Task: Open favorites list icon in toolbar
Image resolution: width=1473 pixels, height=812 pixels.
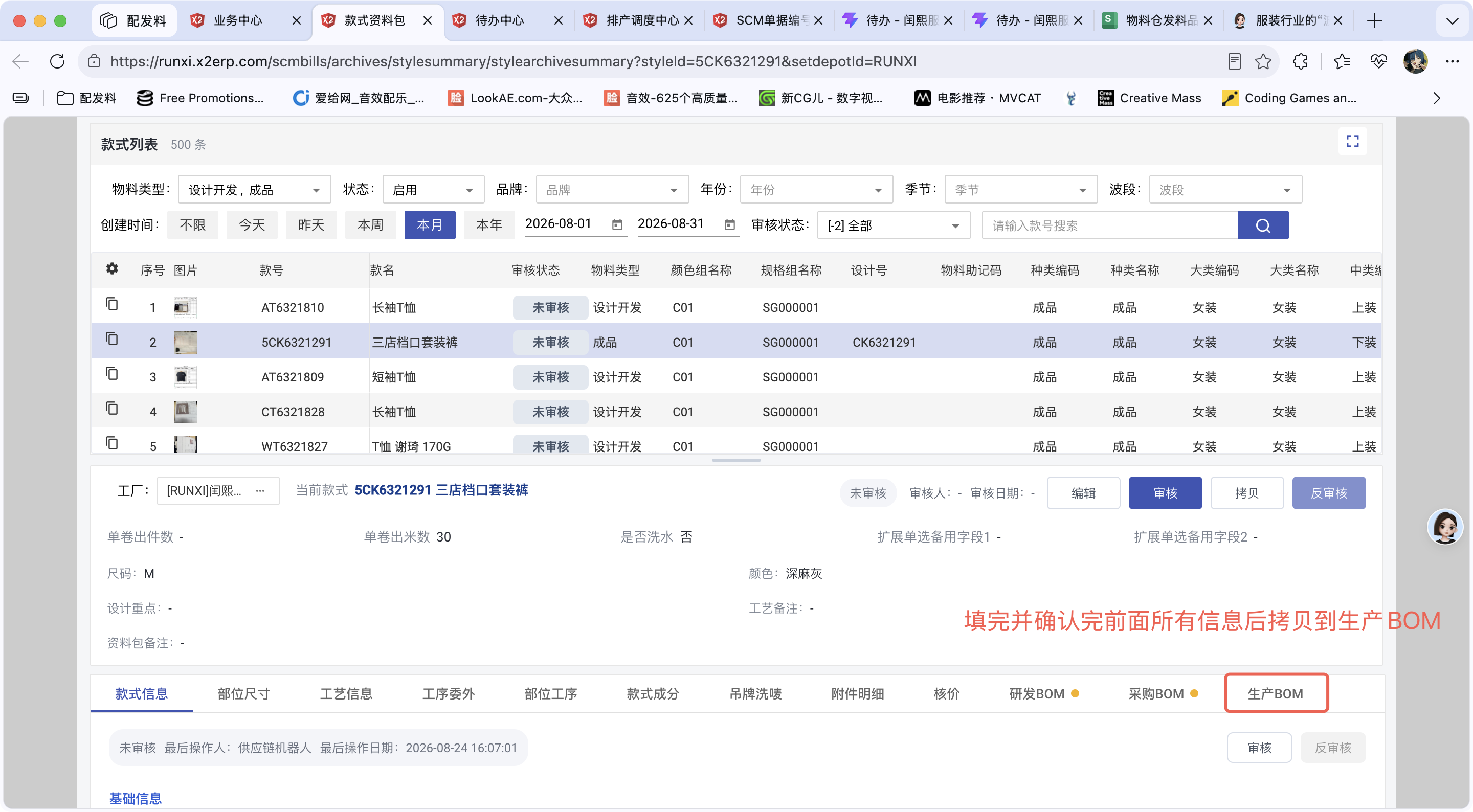Action: [1342, 61]
